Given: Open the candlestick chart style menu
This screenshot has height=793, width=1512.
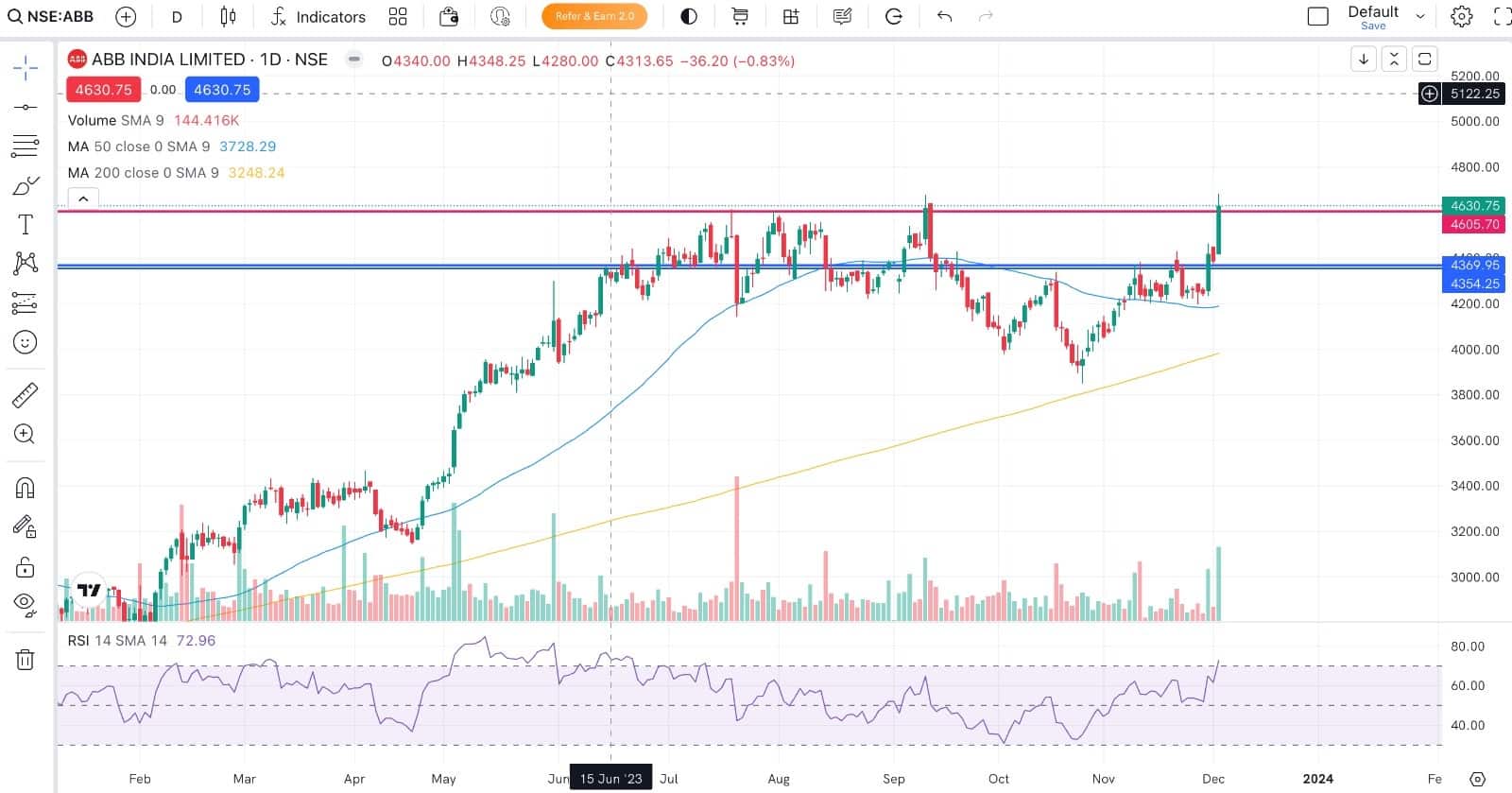Looking at the screenshot, I should [x=228, y=16].
